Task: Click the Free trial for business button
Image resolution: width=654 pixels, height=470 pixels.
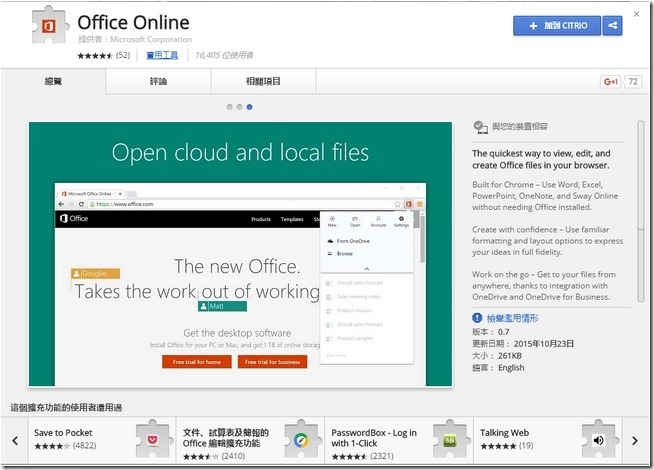Action: pyautogui.click(x=272, y=362)
